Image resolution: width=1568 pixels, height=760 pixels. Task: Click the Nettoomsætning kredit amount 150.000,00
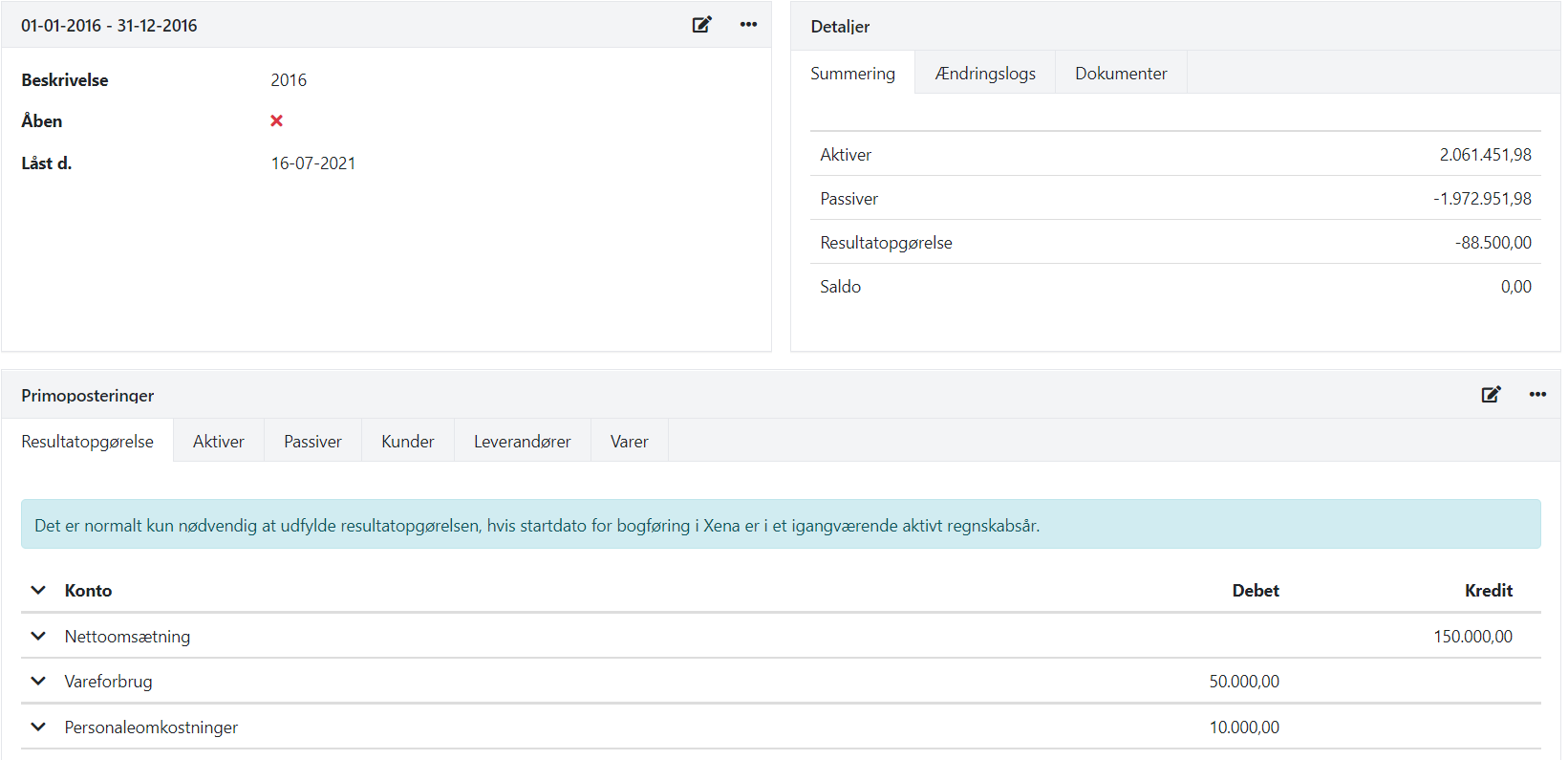(x=1472, y=637)
